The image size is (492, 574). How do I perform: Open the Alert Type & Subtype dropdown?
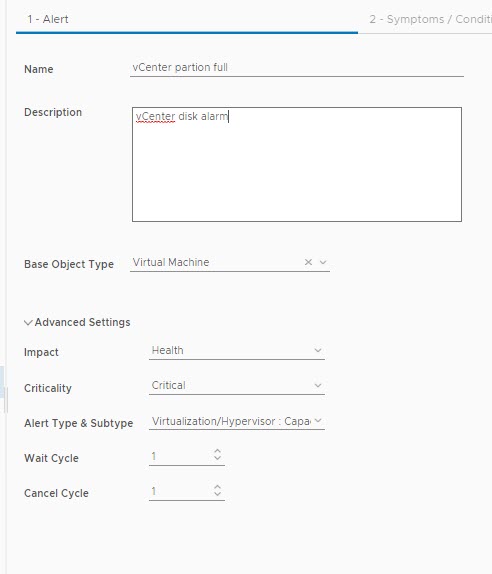[x=236, y=421]
